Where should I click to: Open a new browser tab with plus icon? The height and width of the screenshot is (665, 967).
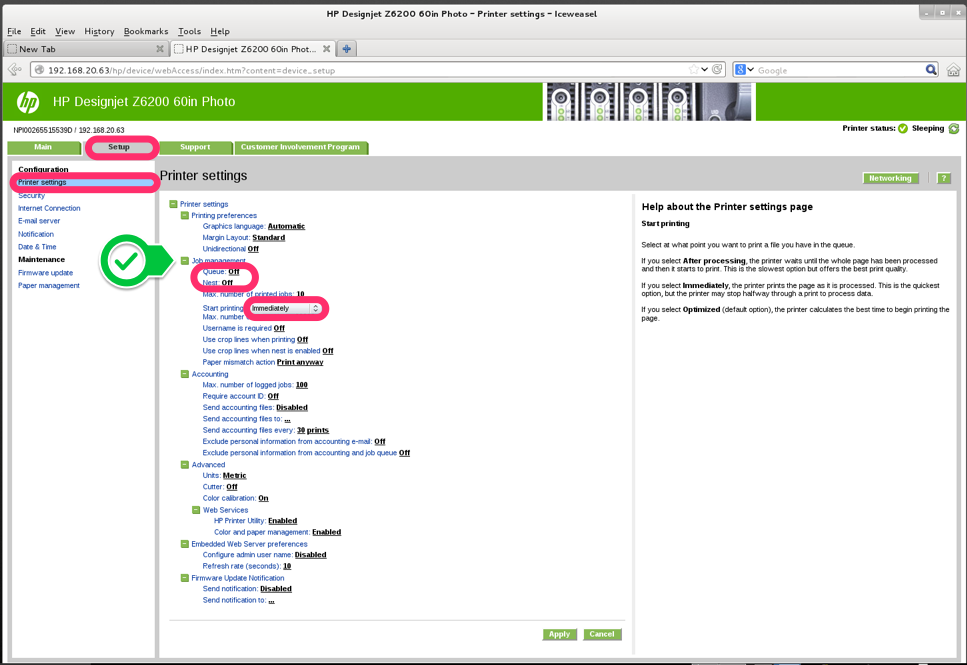click(347, 48)
